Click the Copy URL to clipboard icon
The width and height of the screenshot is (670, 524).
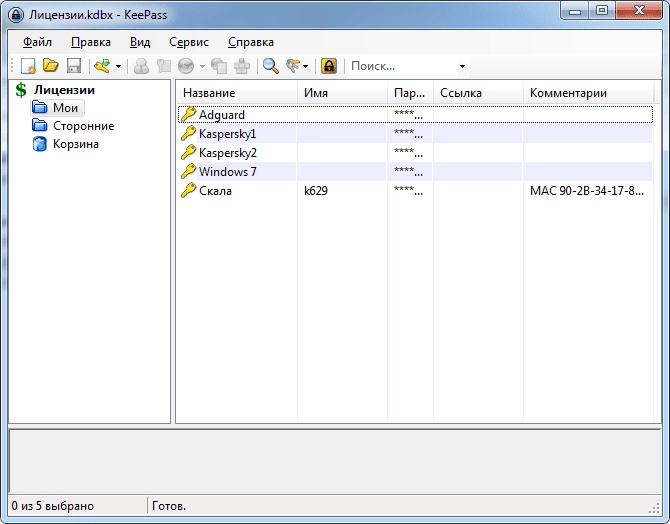point(220,66)
